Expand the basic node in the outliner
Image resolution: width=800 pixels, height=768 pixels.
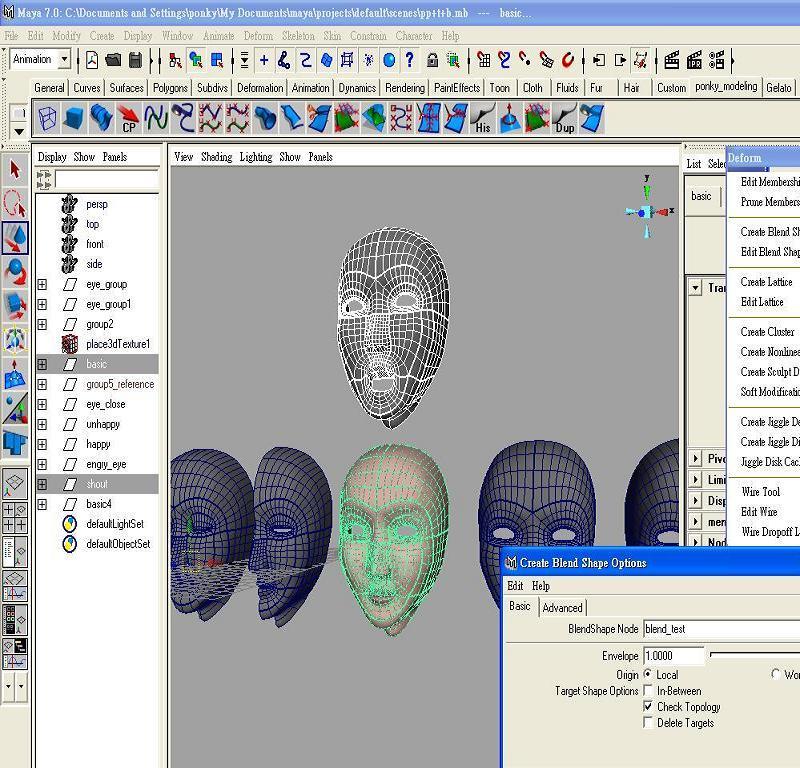(42, 364)
